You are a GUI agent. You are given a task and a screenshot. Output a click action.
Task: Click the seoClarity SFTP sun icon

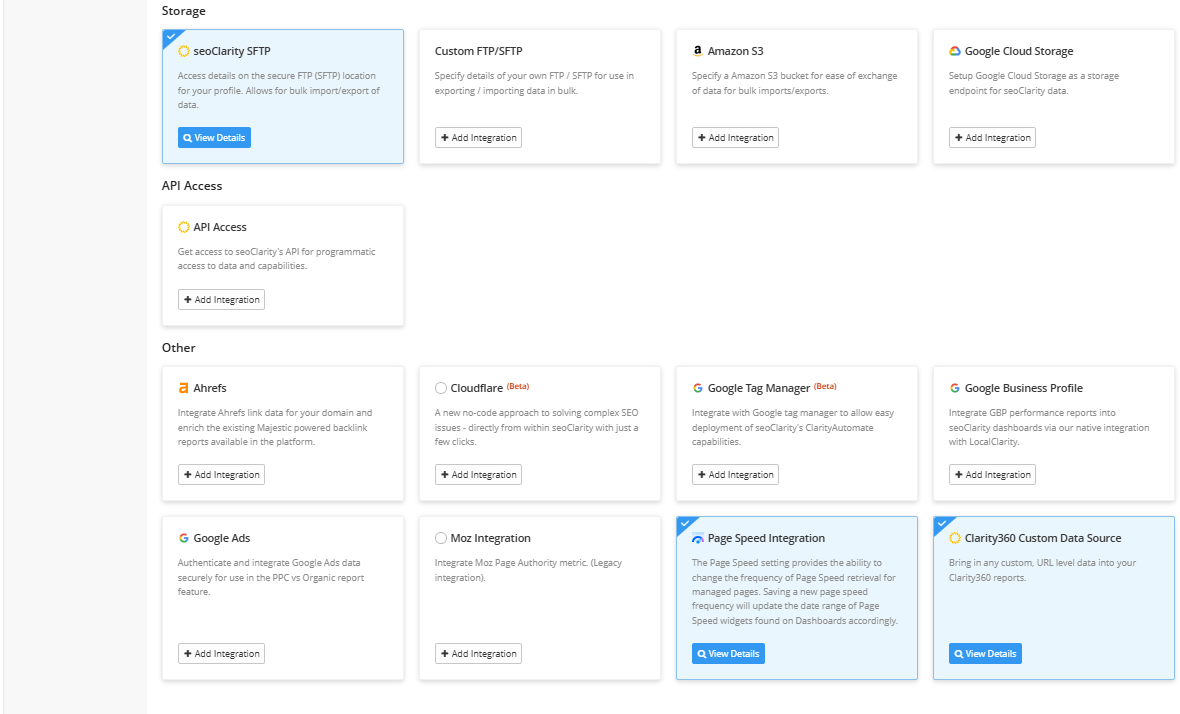(184, 51)
